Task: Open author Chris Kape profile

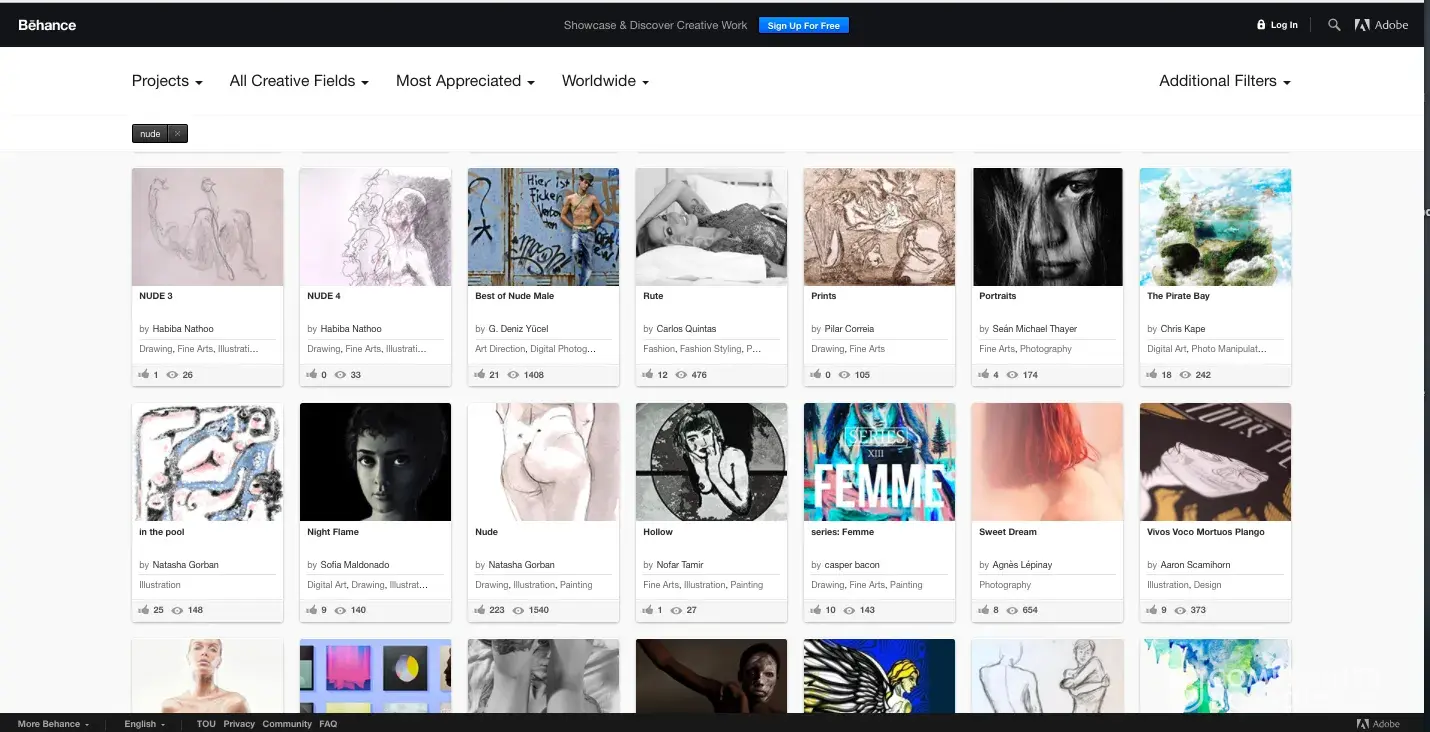Action: click(1183, 329)
